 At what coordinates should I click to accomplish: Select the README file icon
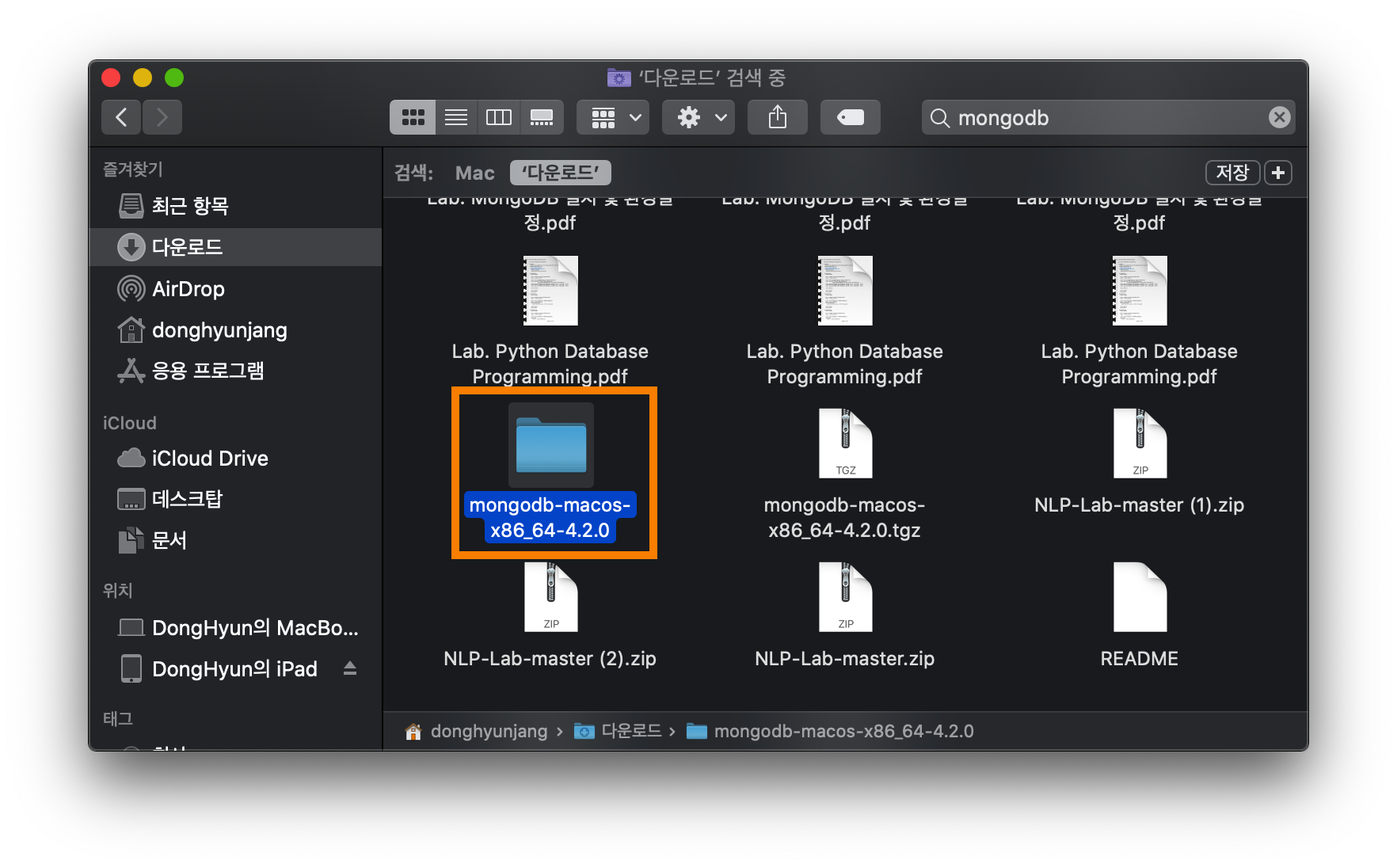[1140, 597]
